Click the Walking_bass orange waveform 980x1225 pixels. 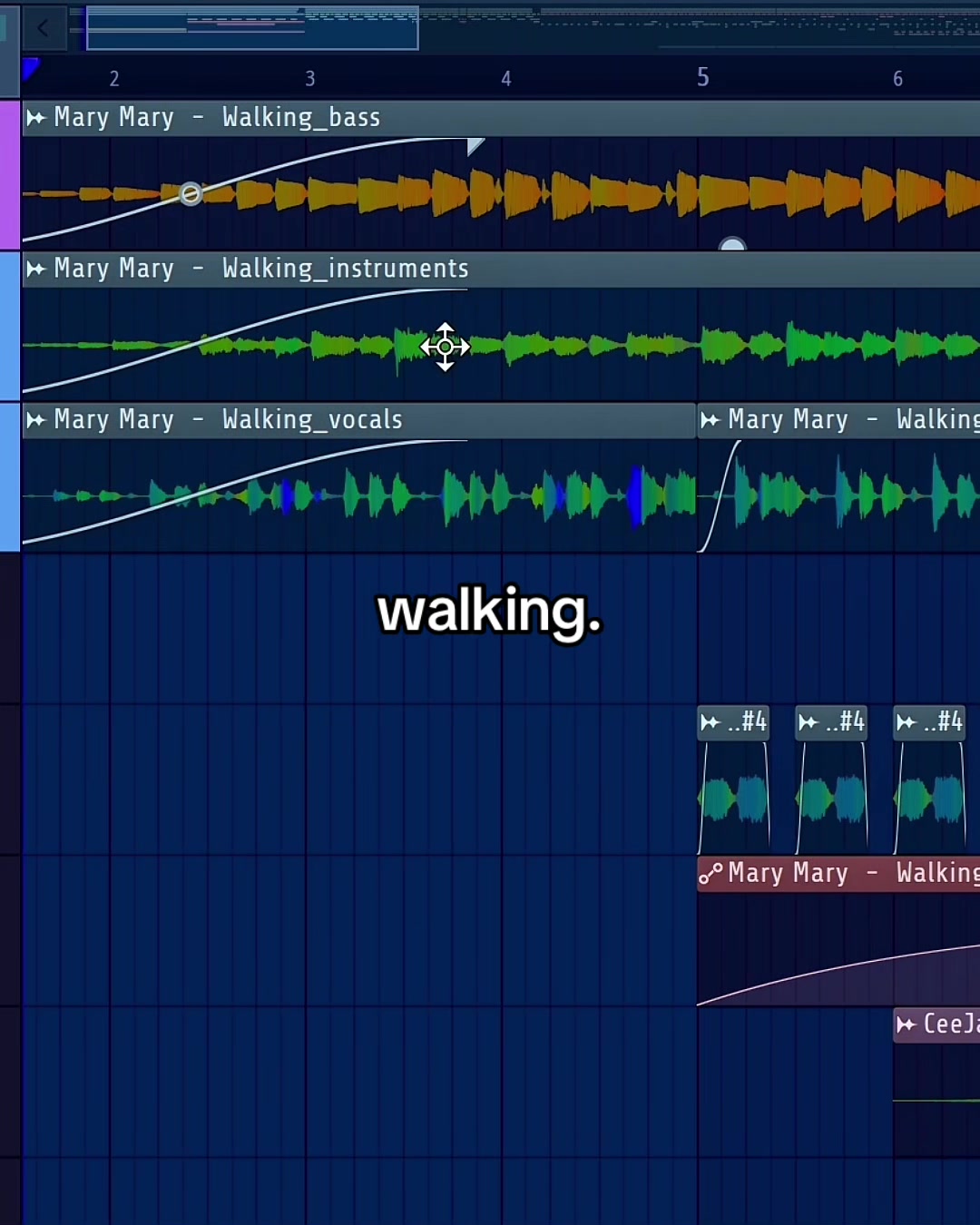(501, 193)
